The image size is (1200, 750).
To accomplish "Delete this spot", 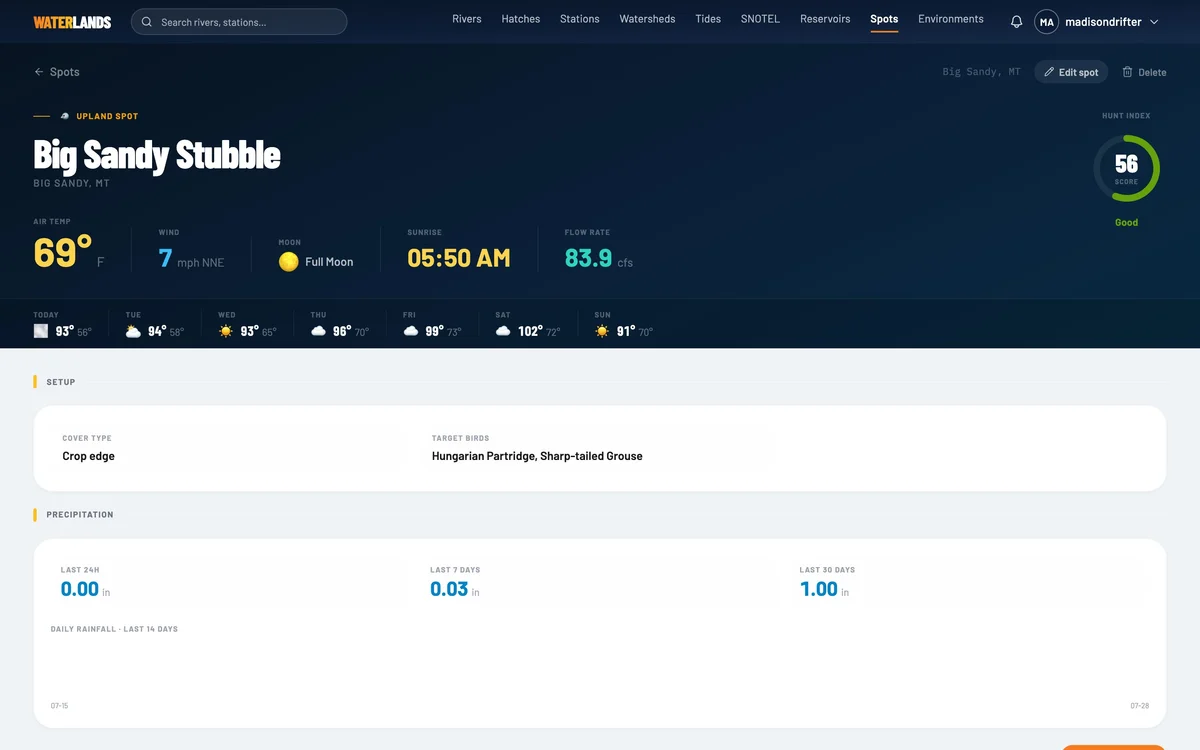I will pyautogui.click(x=1144, y=72).
